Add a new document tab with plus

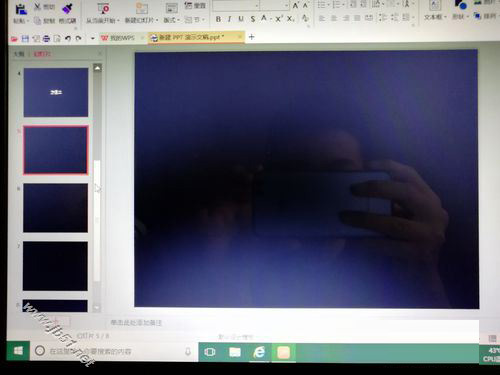click(252, 37)
